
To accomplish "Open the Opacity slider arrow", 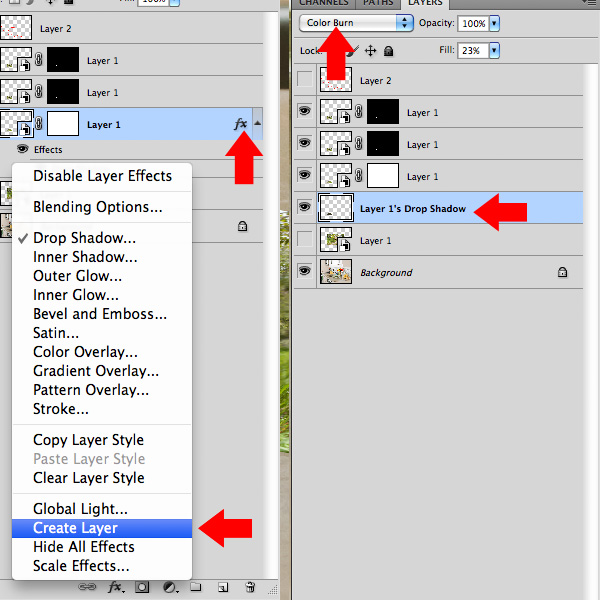I will point(494,23).
